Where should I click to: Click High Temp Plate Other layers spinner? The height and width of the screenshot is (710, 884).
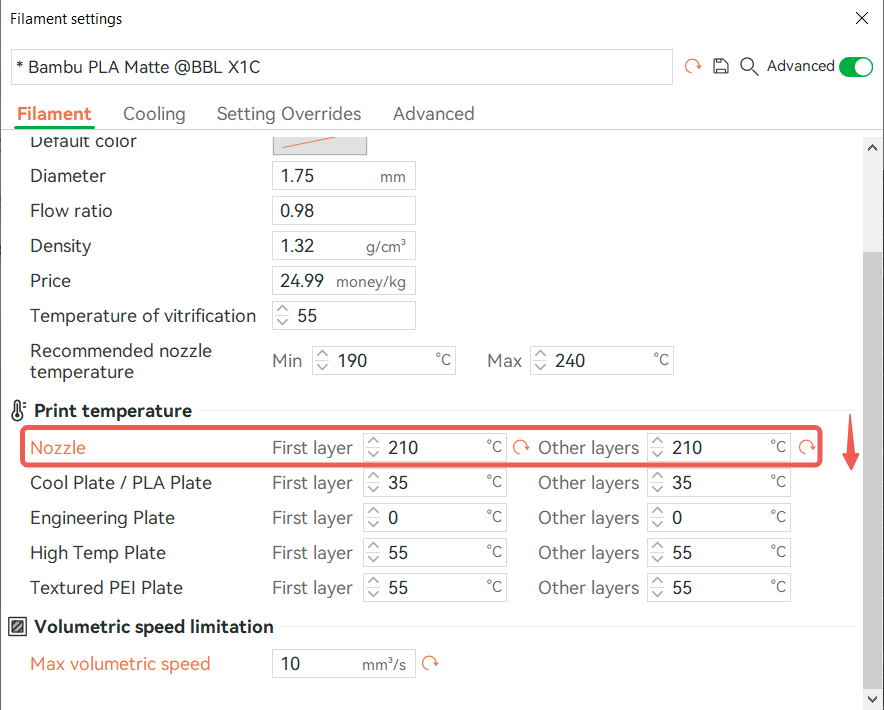pos(657,553)
